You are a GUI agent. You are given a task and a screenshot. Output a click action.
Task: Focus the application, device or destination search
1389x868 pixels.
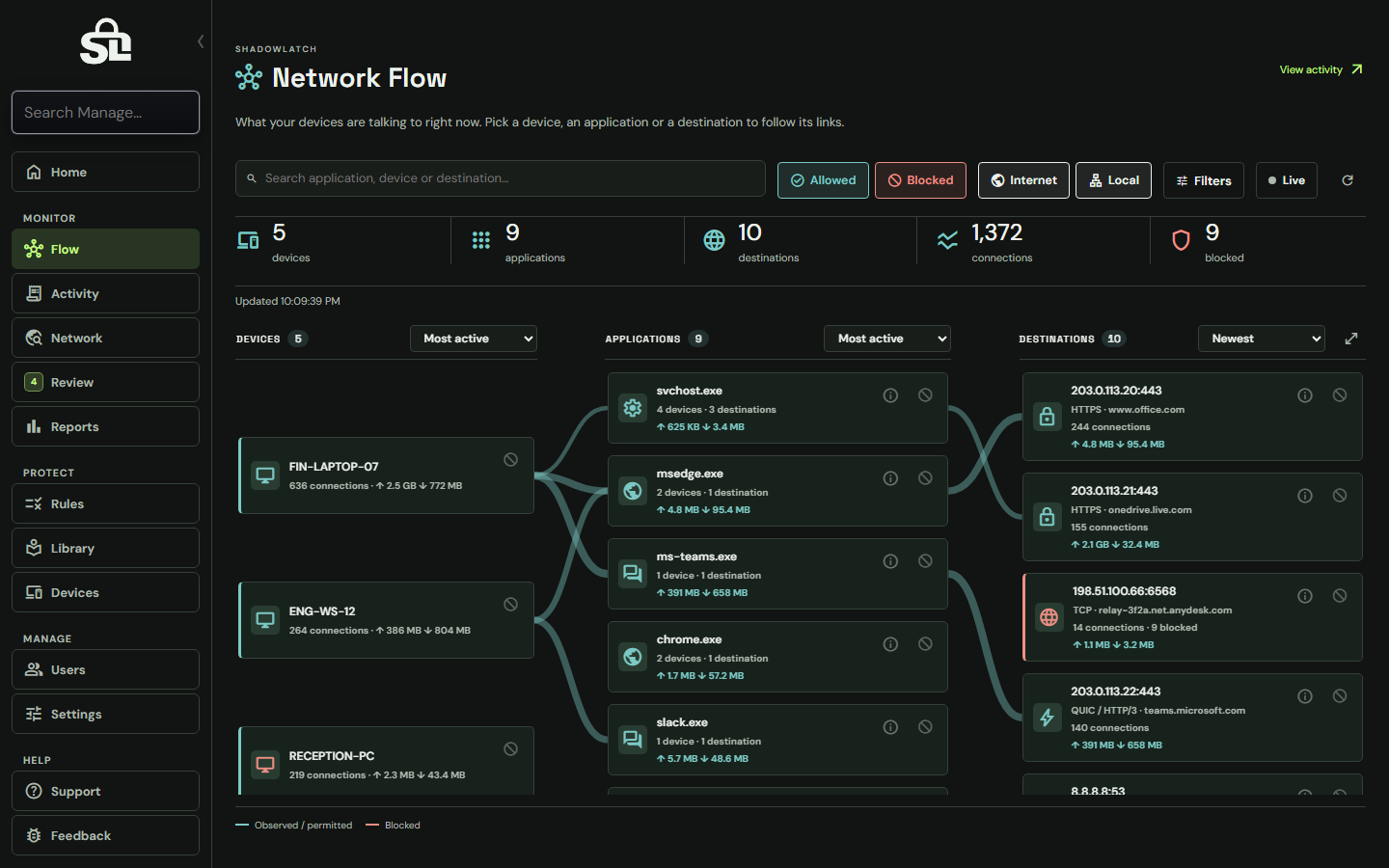(x=500, y=178)
